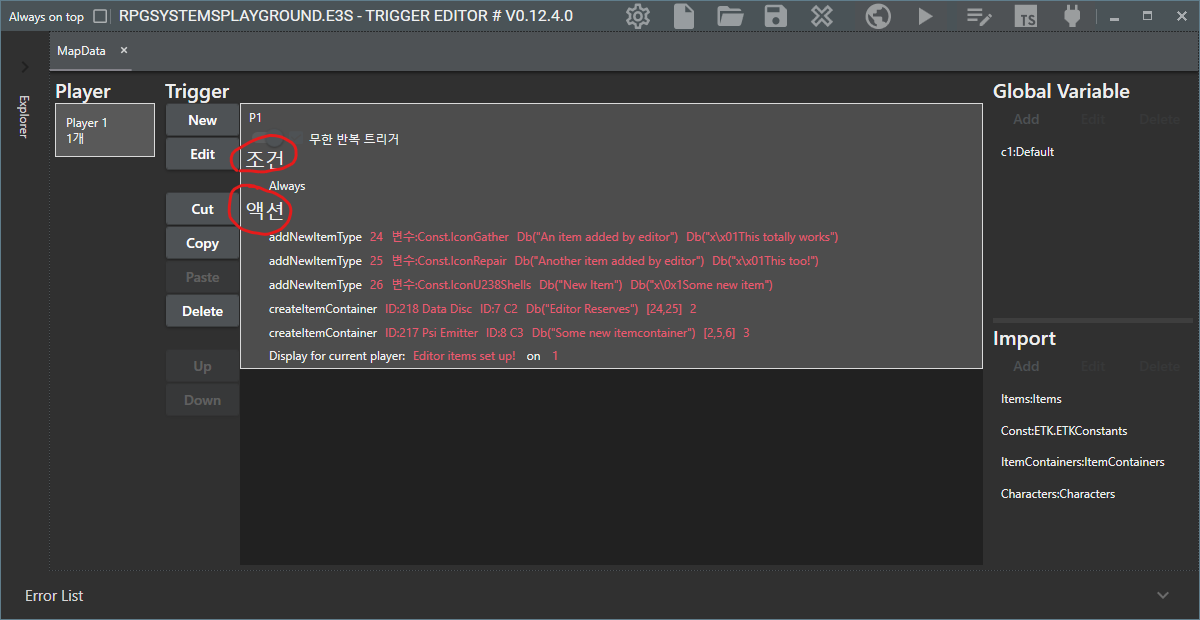Click the crossed tools icon in the toolbar
The image size is (1200, 620).
(x=822, y=16)
